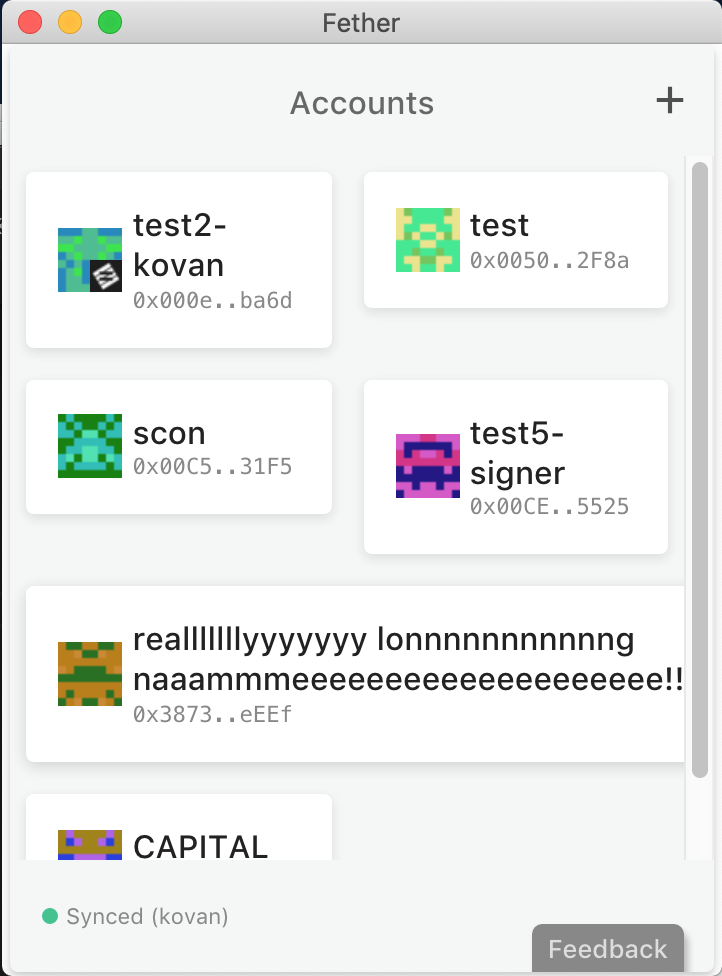Click the plus icon to add account
The image size is (722, 976).
(670, 100)
